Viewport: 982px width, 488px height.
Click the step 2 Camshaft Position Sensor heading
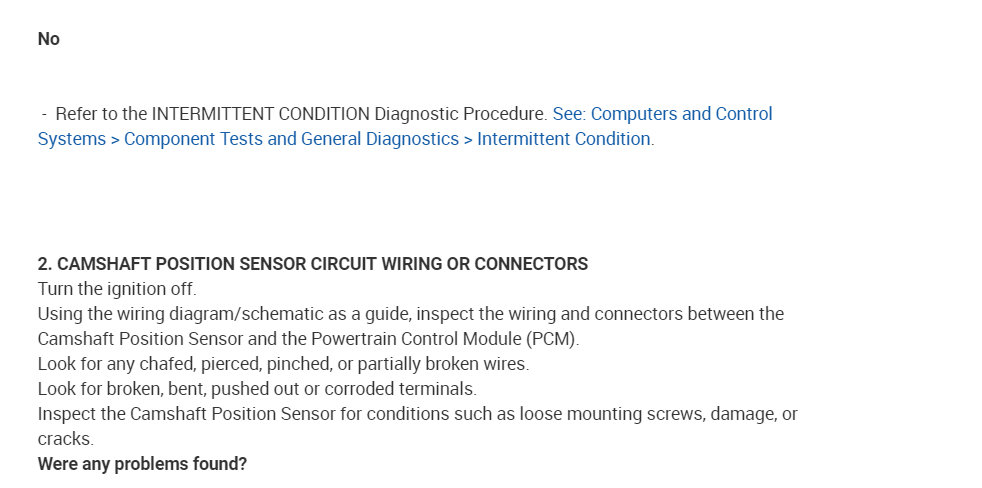(x=313, y=264)
